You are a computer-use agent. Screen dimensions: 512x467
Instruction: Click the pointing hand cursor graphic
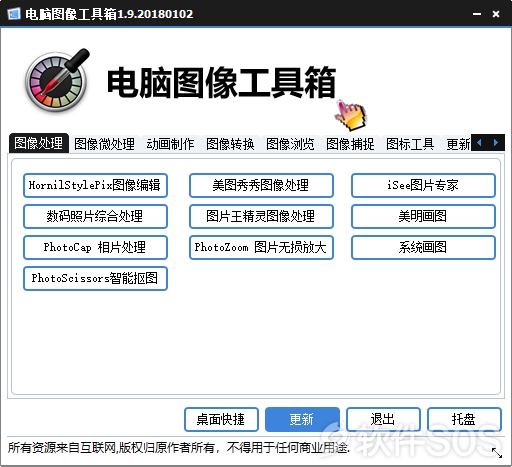tap(351, 115)
